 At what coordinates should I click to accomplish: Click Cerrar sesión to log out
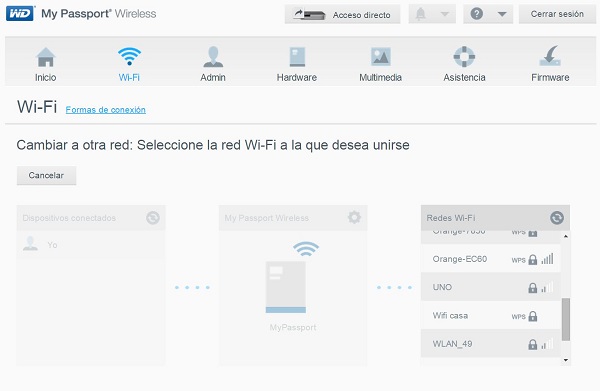557,14
